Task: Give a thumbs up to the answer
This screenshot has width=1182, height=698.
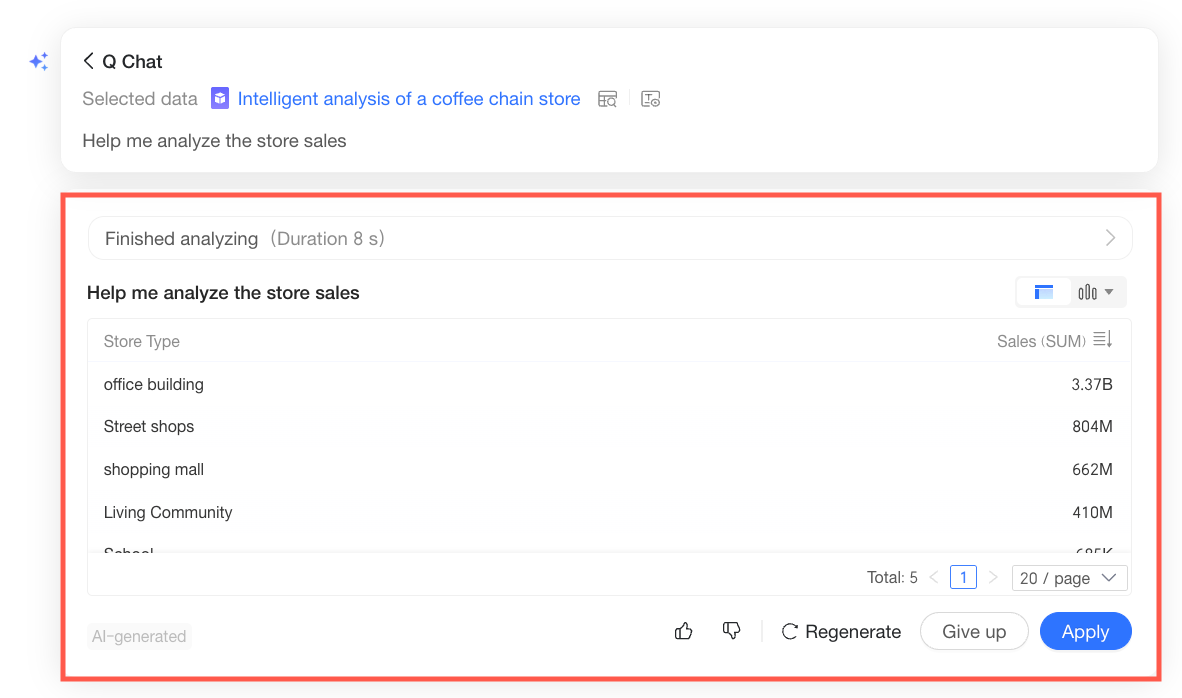Action: click(x=684, y=631)
